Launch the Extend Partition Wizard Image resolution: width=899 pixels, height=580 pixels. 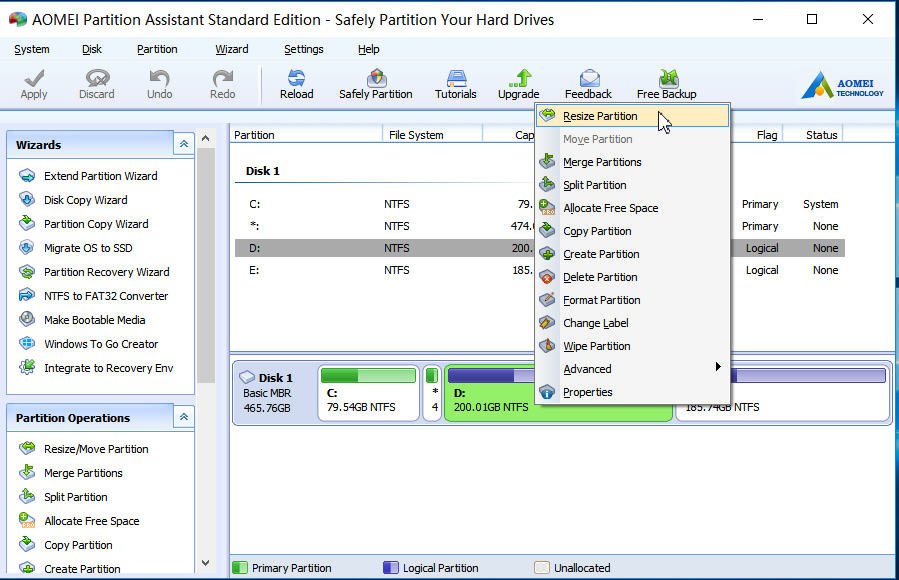100,176
